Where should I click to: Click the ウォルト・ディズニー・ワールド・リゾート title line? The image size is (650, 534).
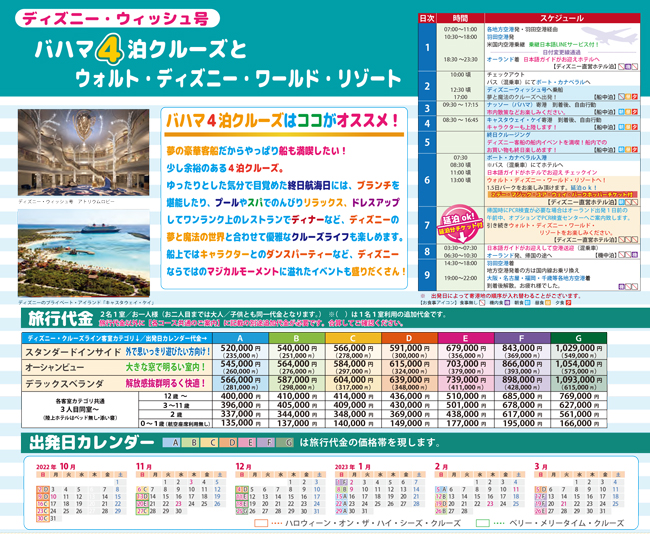tap(238, 79)
